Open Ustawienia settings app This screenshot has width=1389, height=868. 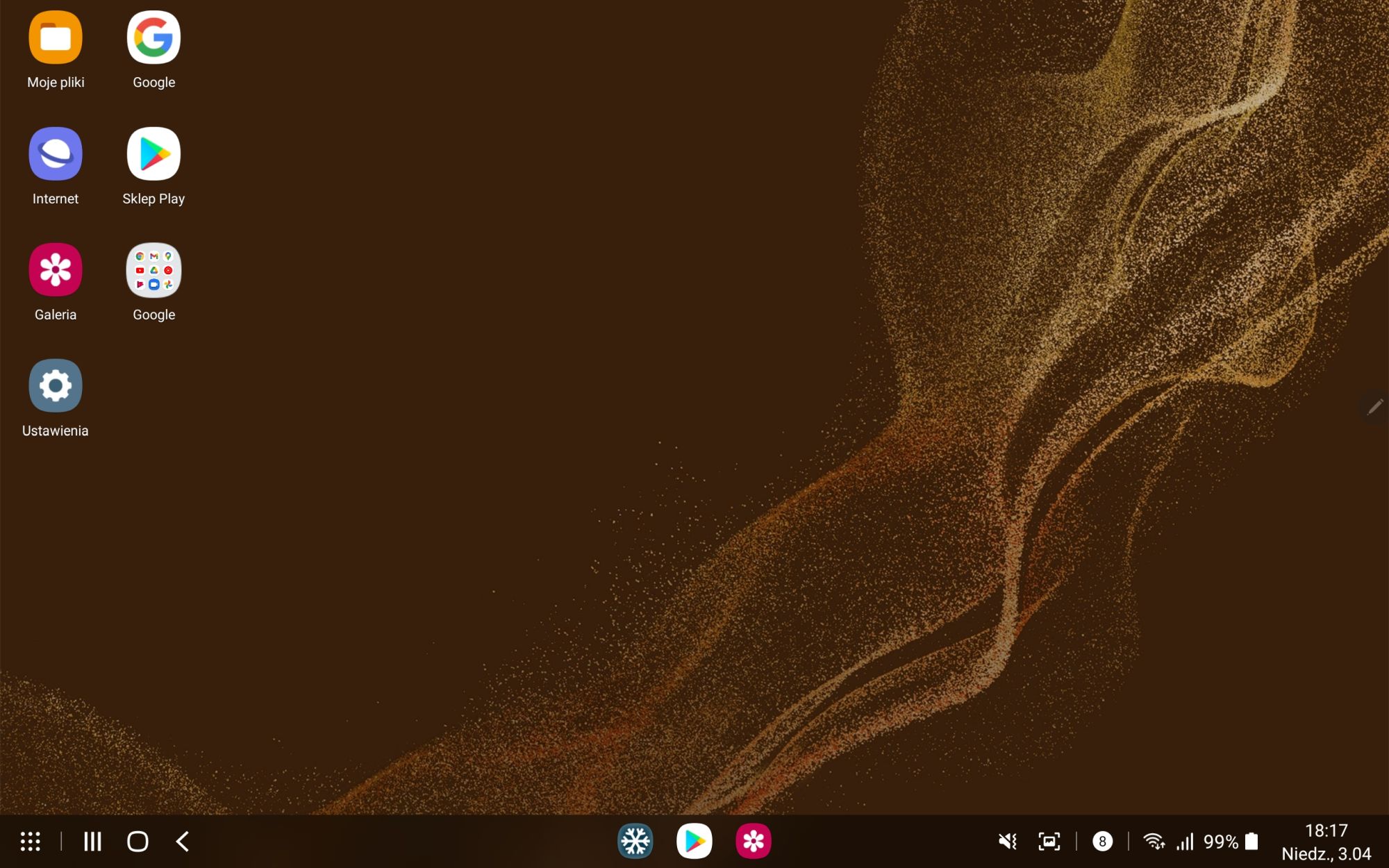click(56, 385)
